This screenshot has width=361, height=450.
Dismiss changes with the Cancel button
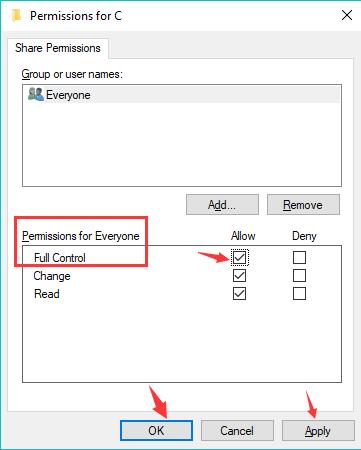pos(237,430)
